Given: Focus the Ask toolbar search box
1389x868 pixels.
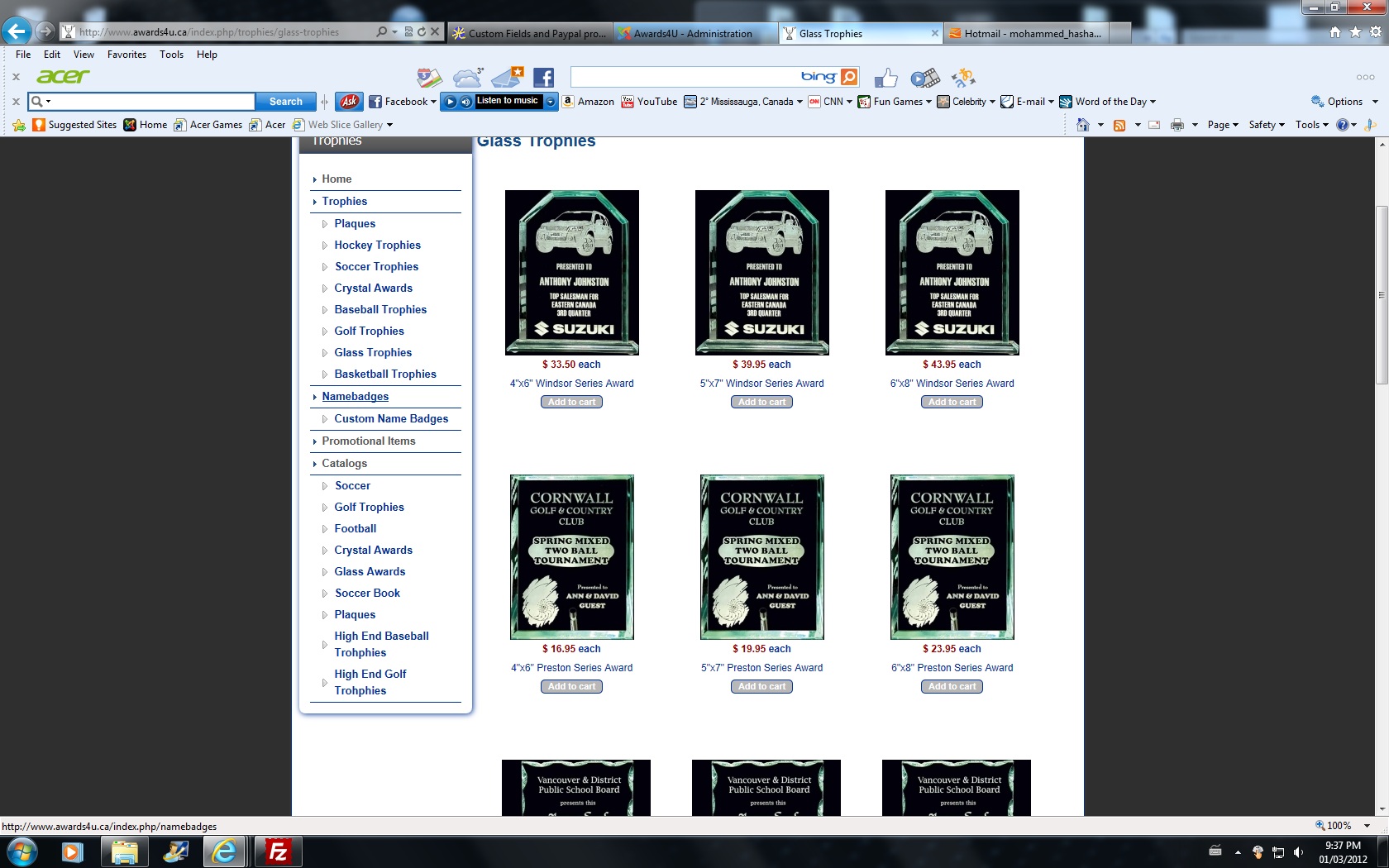Looking at the screenshot, I should tap(153, 102).
